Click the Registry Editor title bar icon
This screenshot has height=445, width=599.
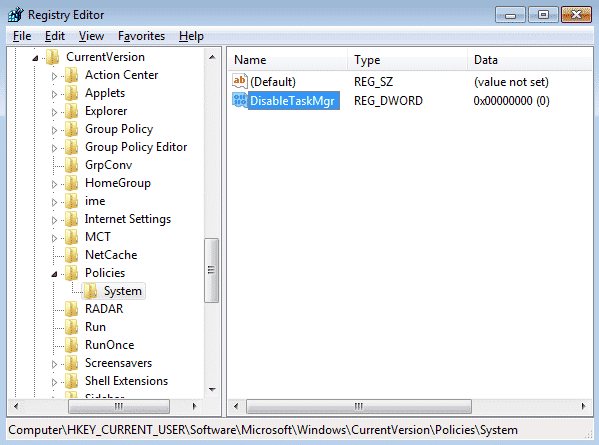[16, 15]
